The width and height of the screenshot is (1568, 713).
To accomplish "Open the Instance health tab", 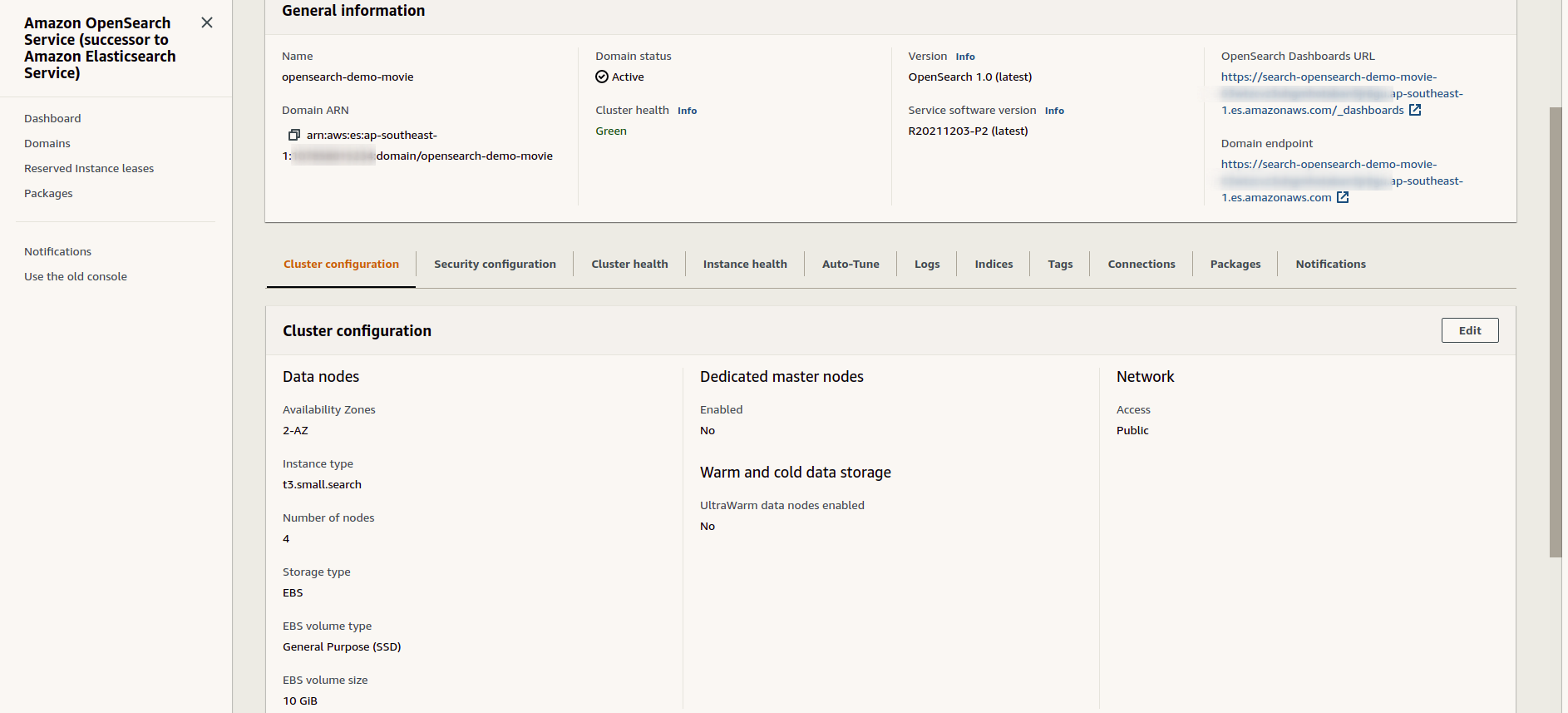I will [x=745, y=264].
